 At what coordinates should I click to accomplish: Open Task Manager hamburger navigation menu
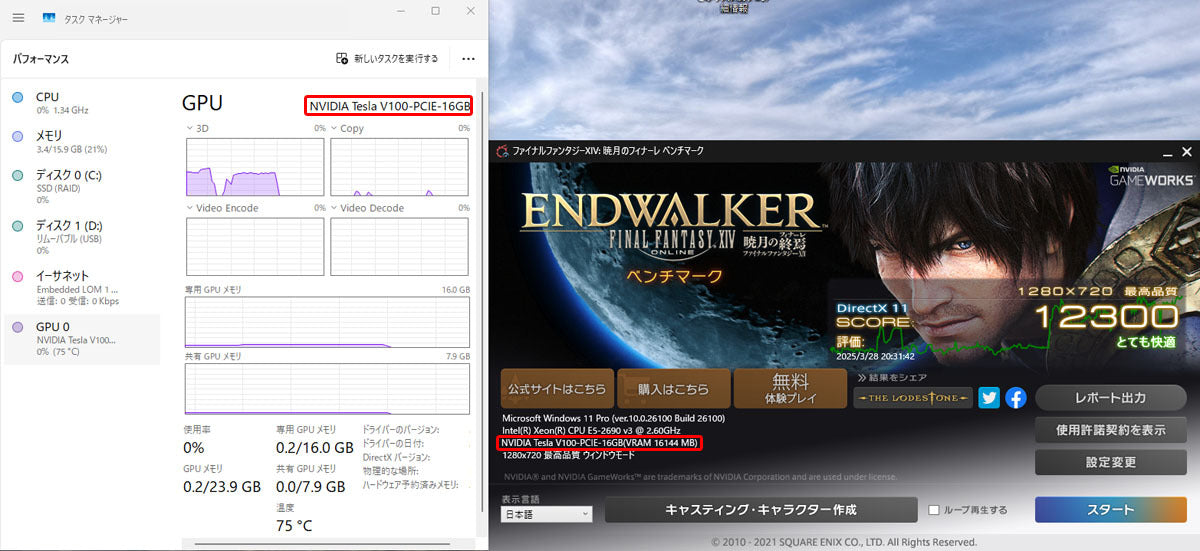pyautogui.click(x=18, y=18)
